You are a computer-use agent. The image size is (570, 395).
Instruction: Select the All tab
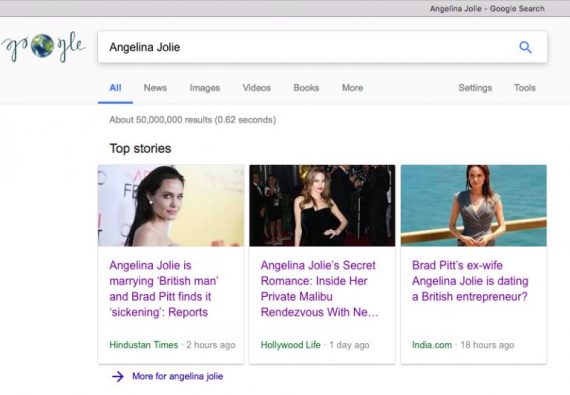click(115, 88)
